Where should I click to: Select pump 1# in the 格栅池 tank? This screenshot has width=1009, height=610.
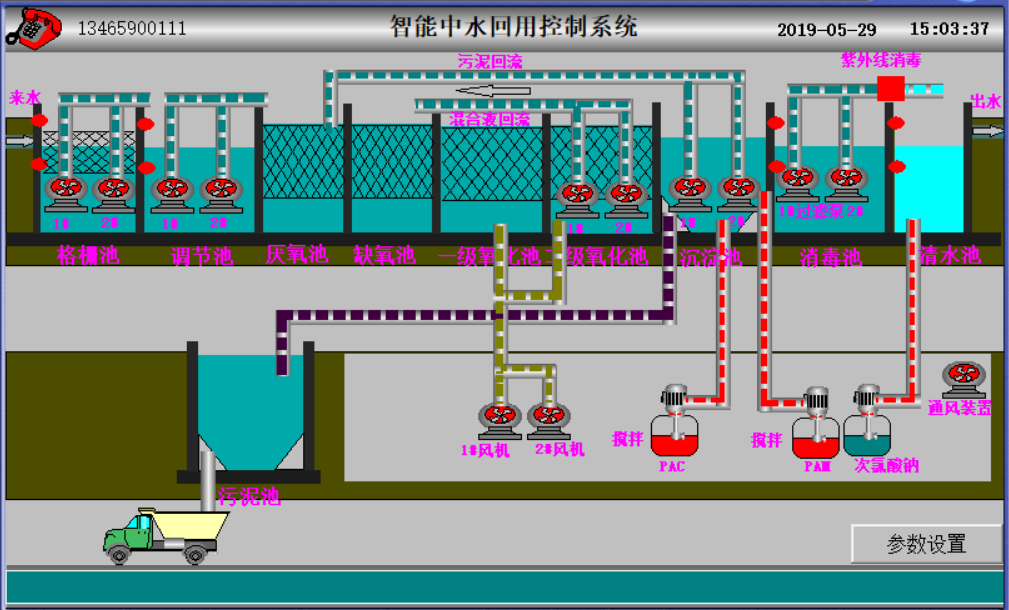click(66, 190)
